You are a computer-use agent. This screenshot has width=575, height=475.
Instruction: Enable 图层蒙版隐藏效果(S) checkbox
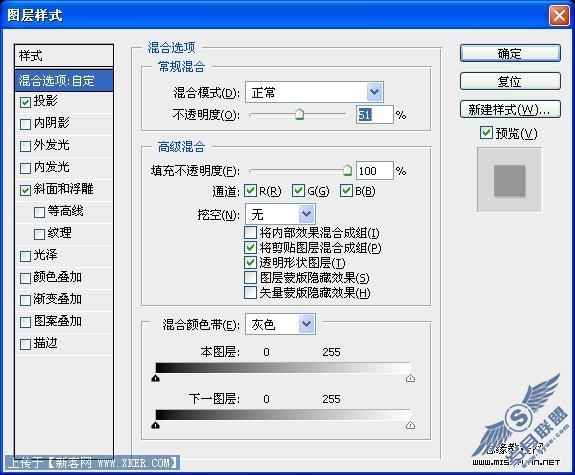point(250,278)
